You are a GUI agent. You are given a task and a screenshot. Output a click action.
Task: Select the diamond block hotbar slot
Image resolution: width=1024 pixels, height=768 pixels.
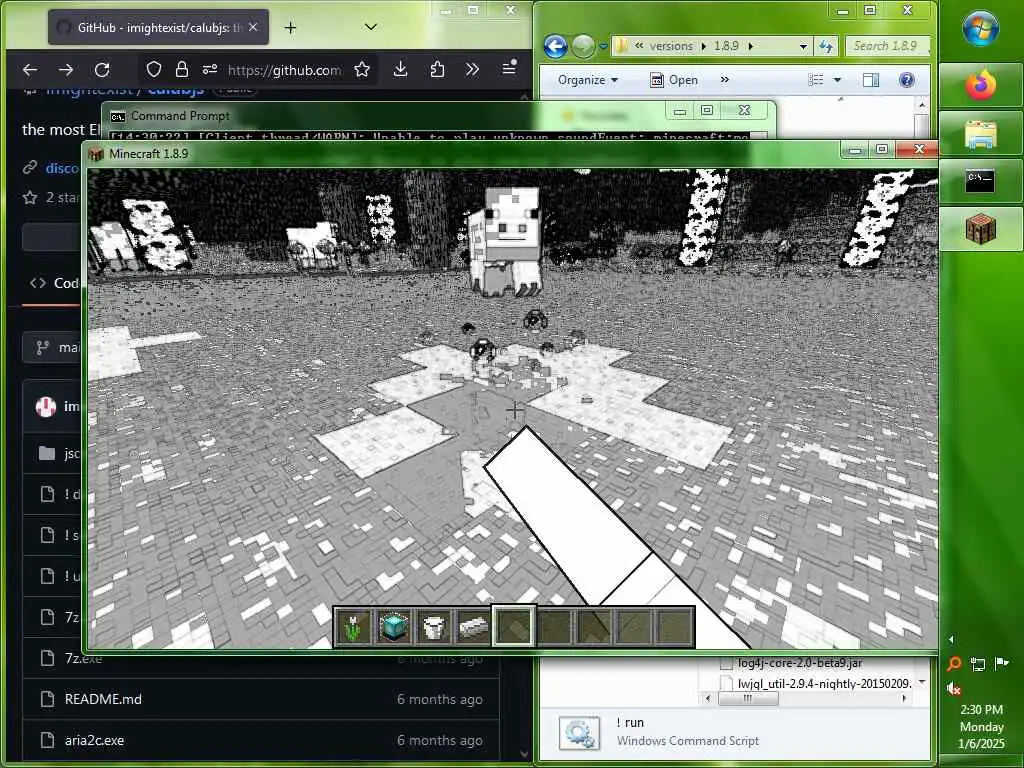point(394,627)
